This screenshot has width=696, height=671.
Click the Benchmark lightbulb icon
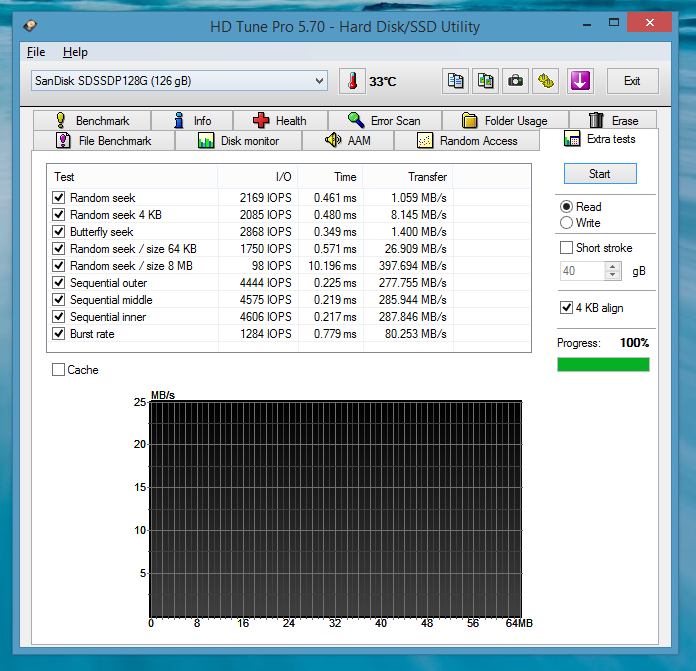60,120
